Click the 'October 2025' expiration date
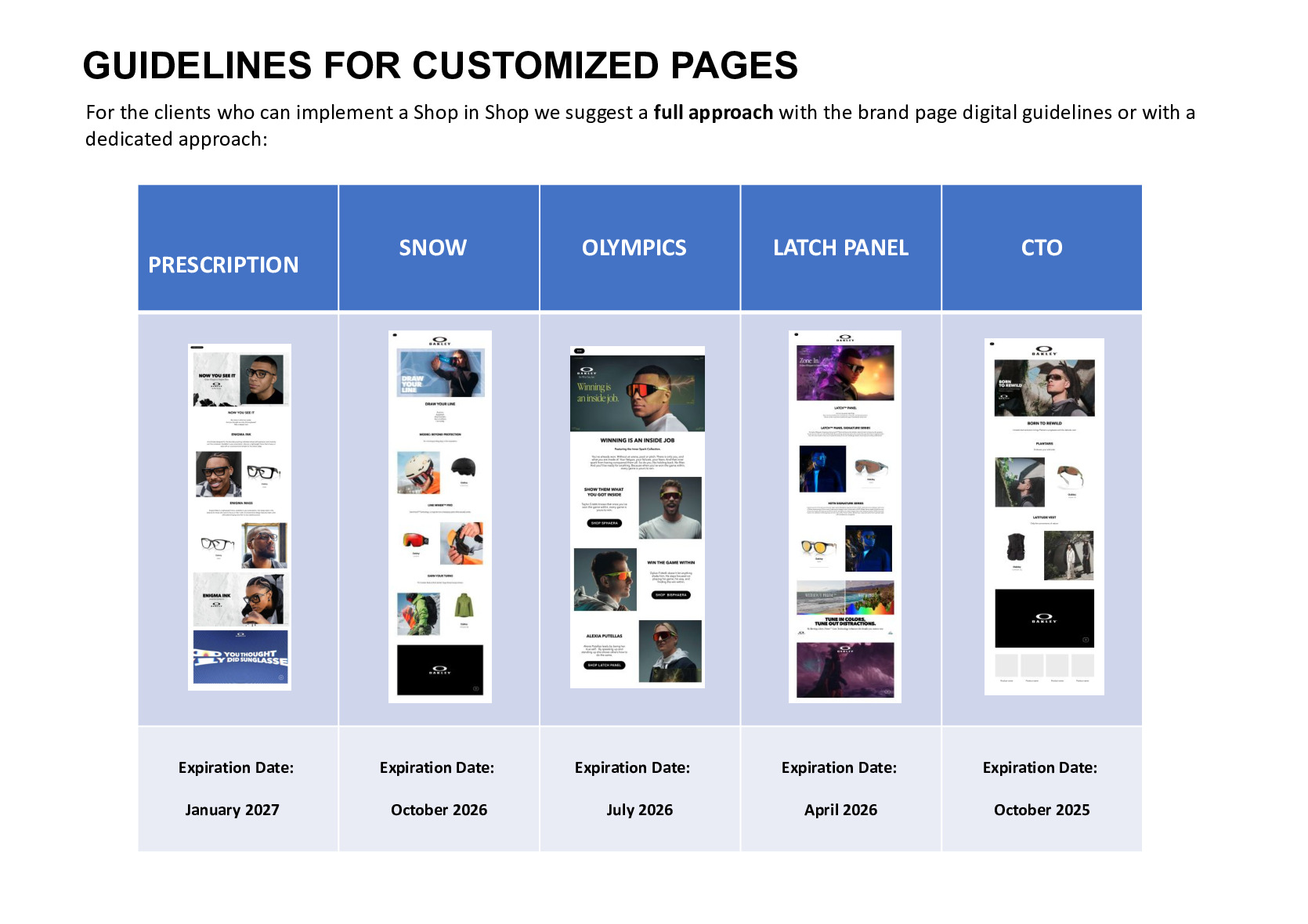Screen dimensions: 1308x924 point(1042,810)
